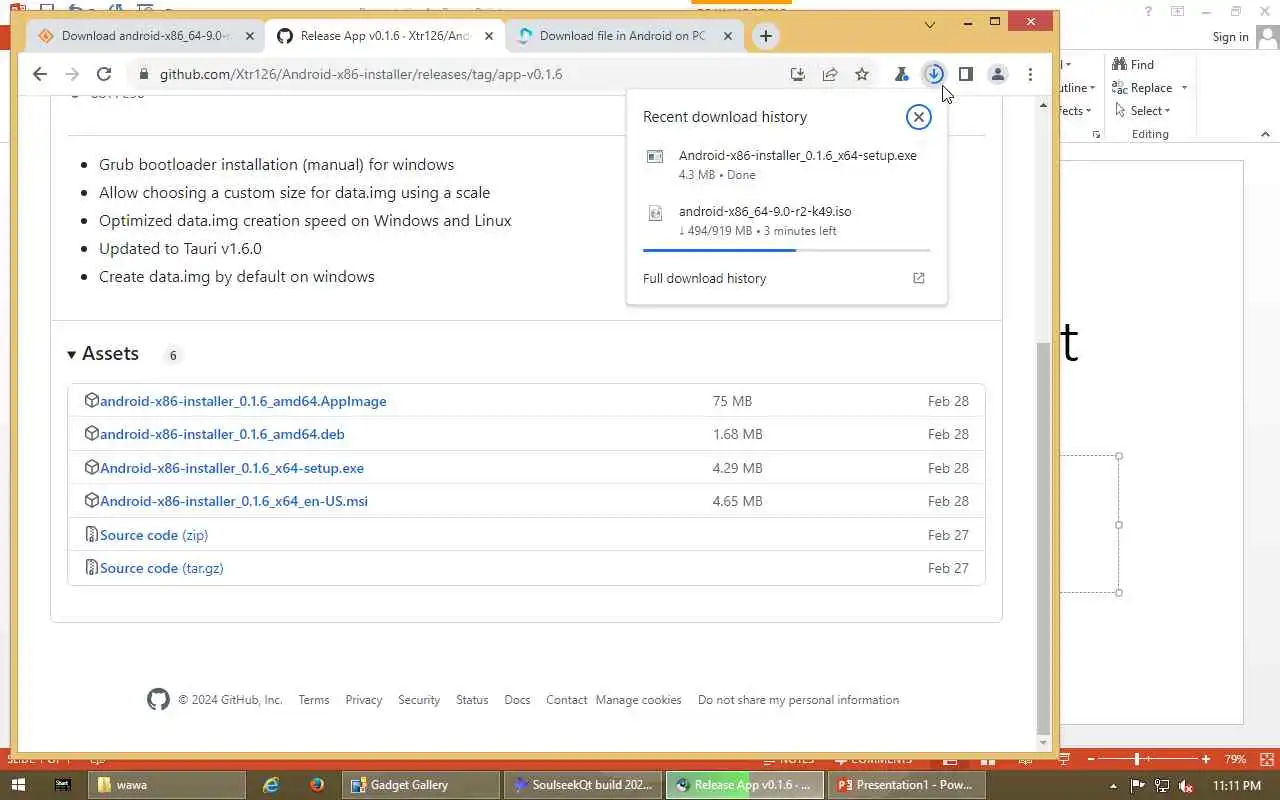This screenshot has height=800, width=1280.
Task: Click the browser forward arrow
Action: (x=71, y=74)
